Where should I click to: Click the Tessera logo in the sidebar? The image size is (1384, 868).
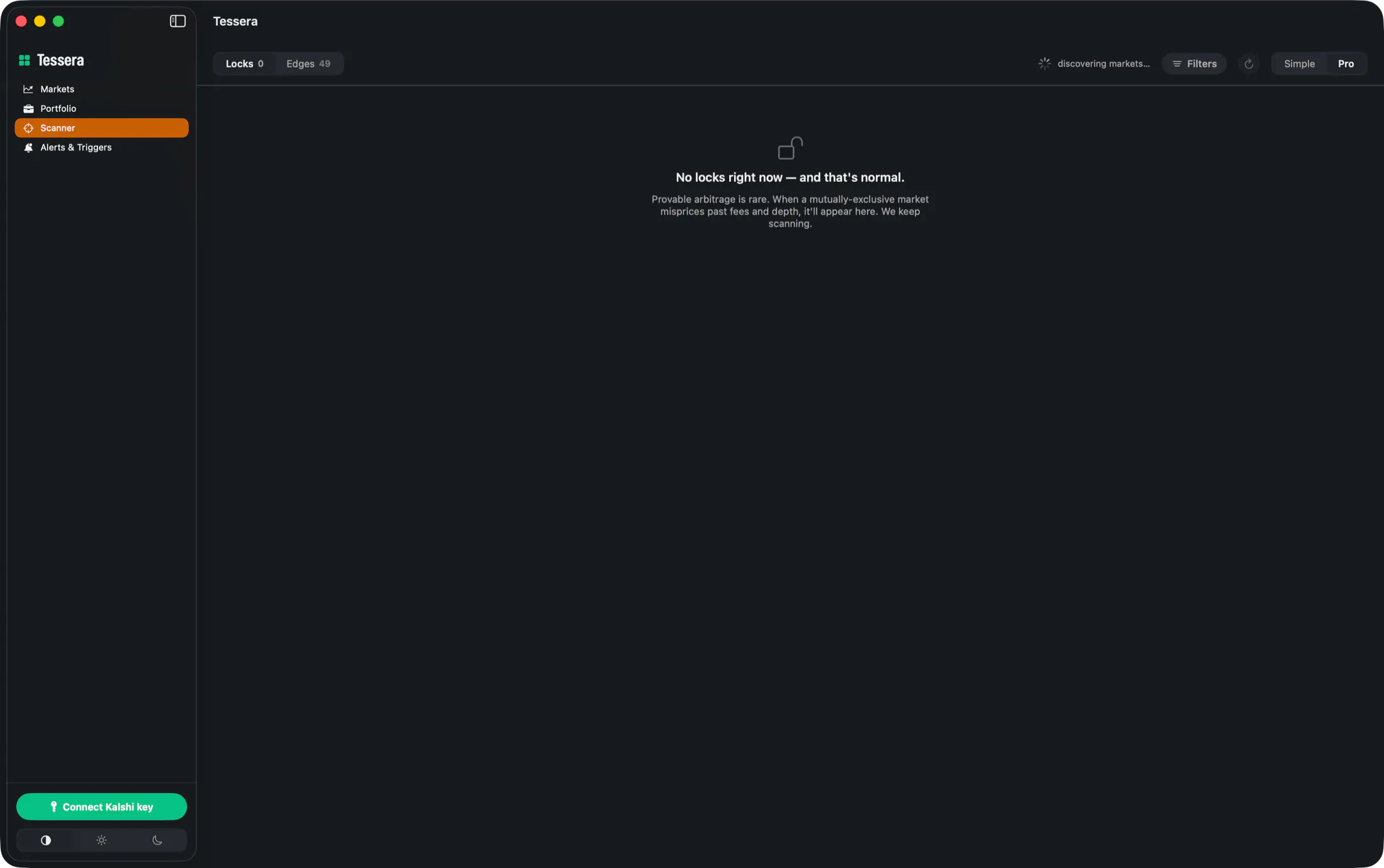point(51,60)
